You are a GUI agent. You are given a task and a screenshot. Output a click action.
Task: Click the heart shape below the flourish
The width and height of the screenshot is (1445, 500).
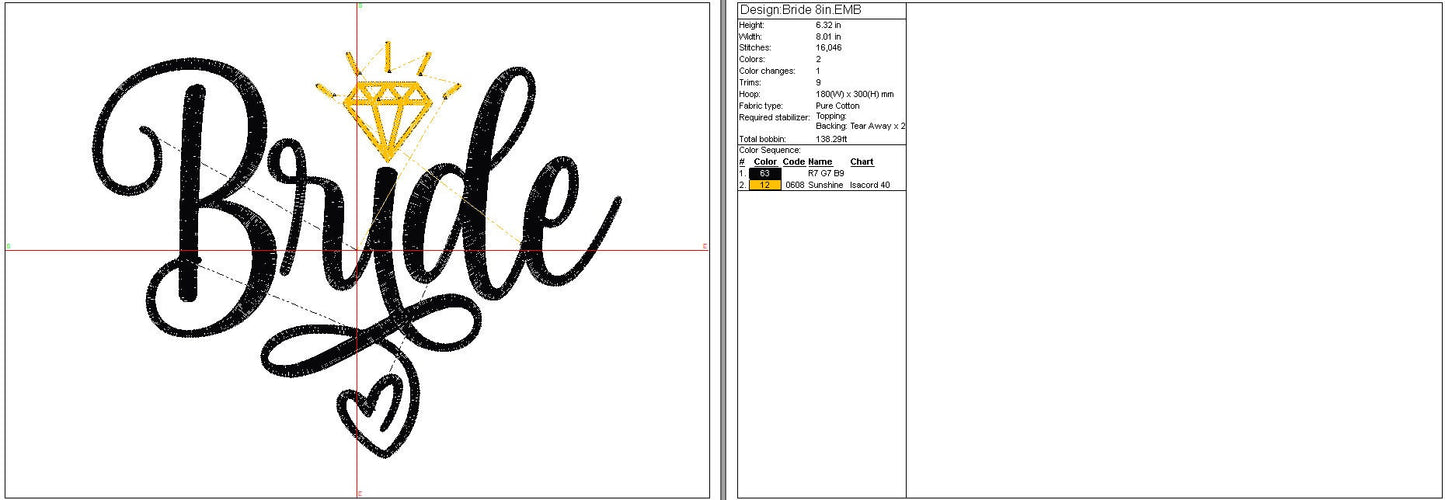[374, 422]
